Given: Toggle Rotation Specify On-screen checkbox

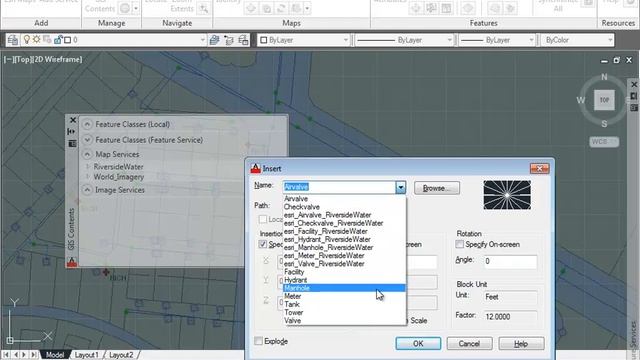Looking at the screenshot, I should pyautogui.click(x=460, y=244).
